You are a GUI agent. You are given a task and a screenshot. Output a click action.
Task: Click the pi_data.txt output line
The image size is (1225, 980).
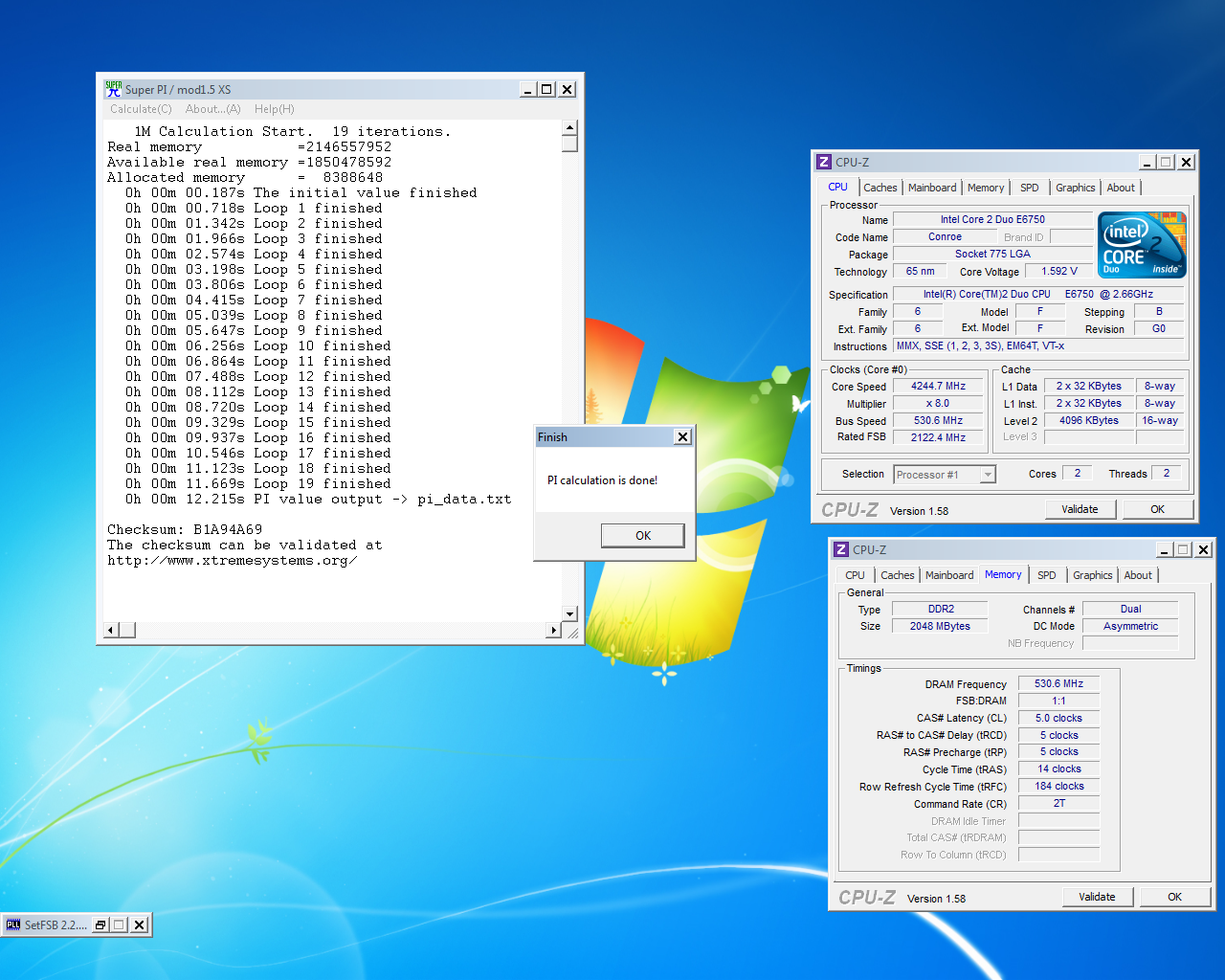318,499
